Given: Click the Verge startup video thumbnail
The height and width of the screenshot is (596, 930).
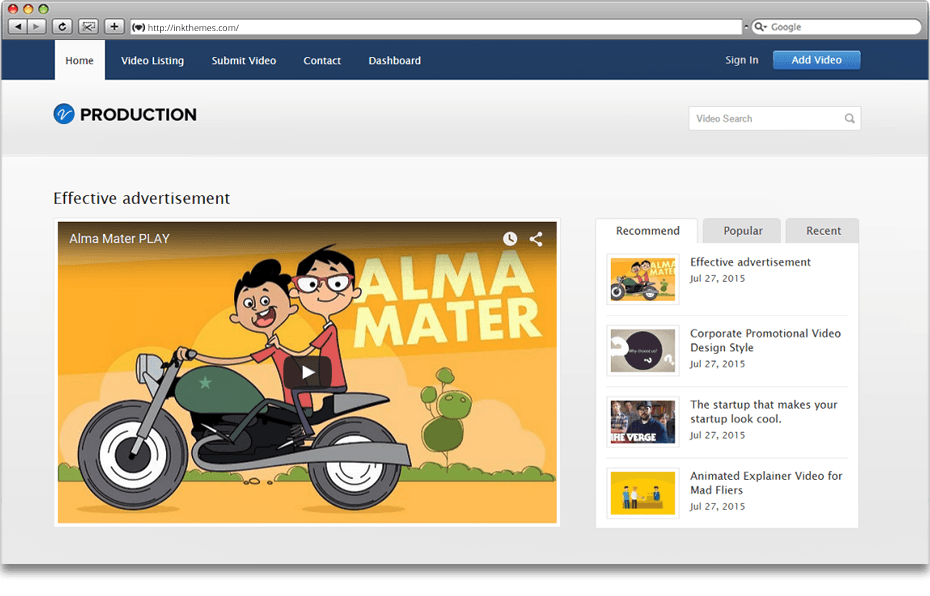Looking at the screenshot, I should pos(643,422).
